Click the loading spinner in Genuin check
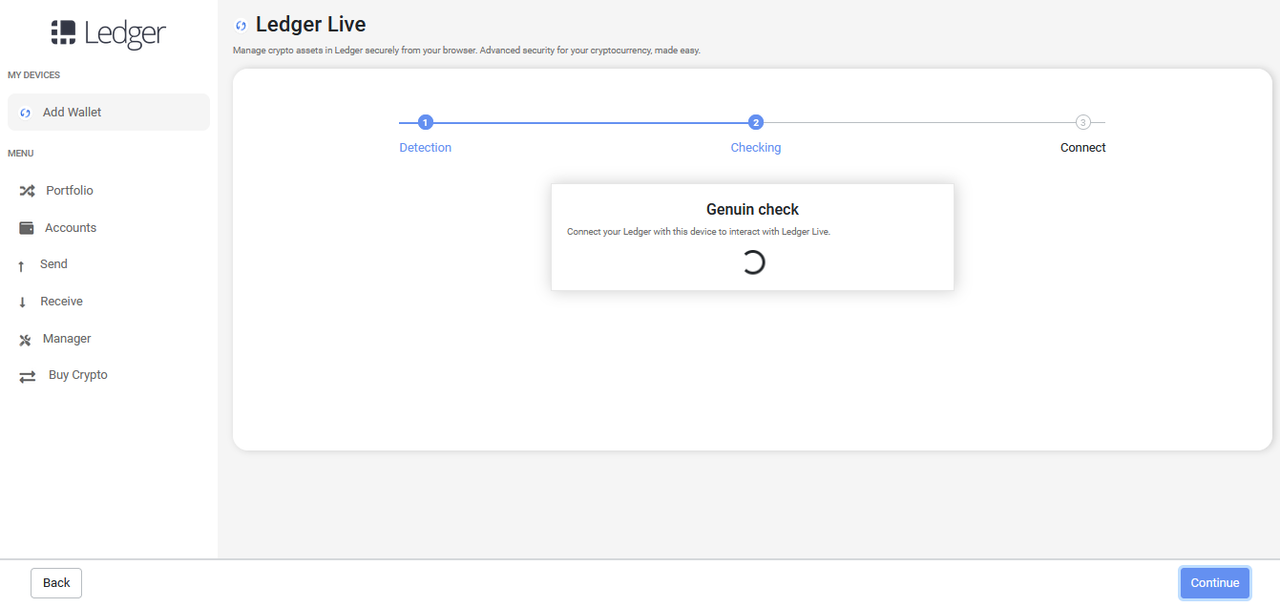The width and height of the screenshot is (1280, 606). (753, 262)
